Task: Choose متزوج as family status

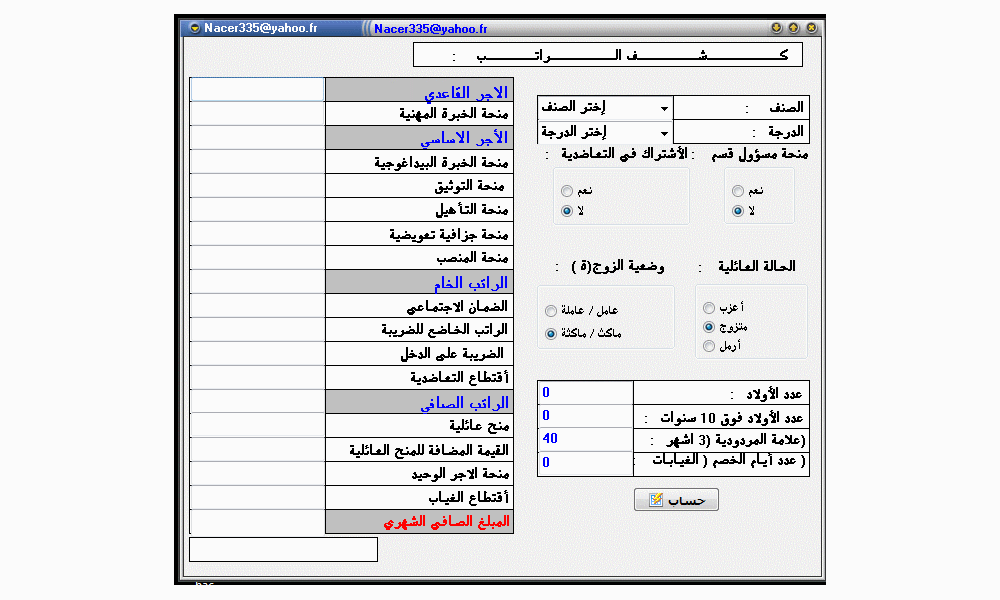Action: tap(709, 327)
